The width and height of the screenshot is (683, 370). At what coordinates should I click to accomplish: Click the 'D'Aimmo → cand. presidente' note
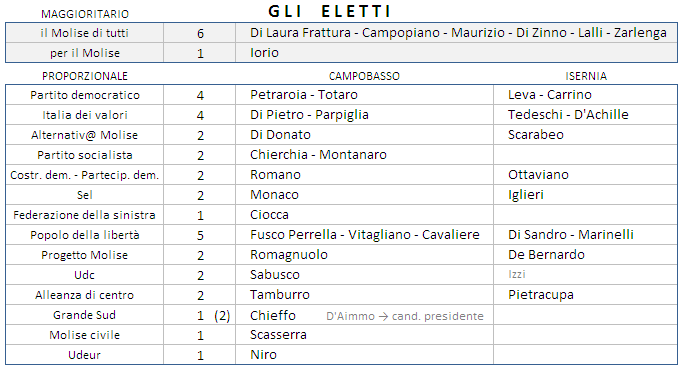click(x=405, y=316)
